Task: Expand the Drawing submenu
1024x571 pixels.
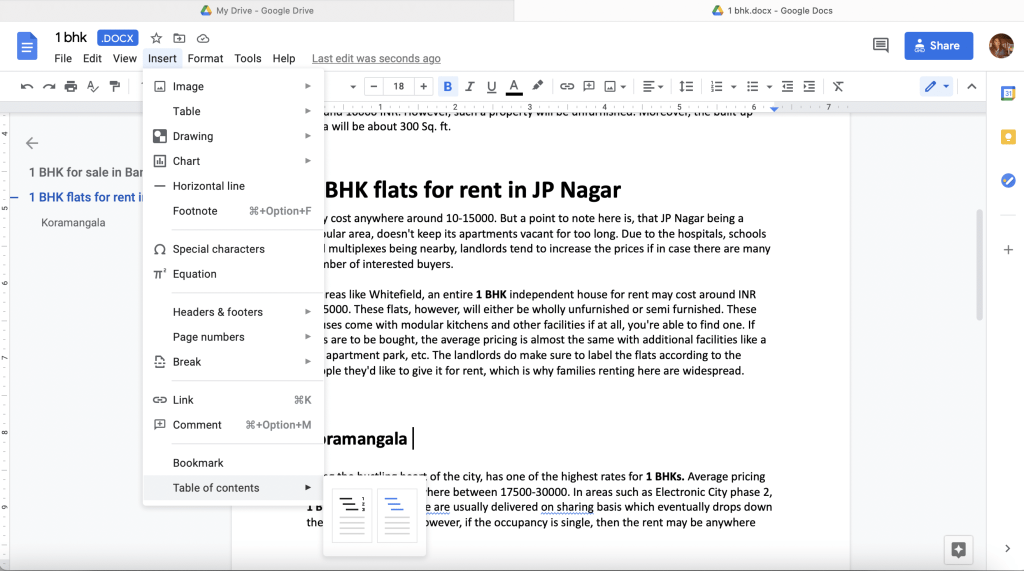Action: 233,136
